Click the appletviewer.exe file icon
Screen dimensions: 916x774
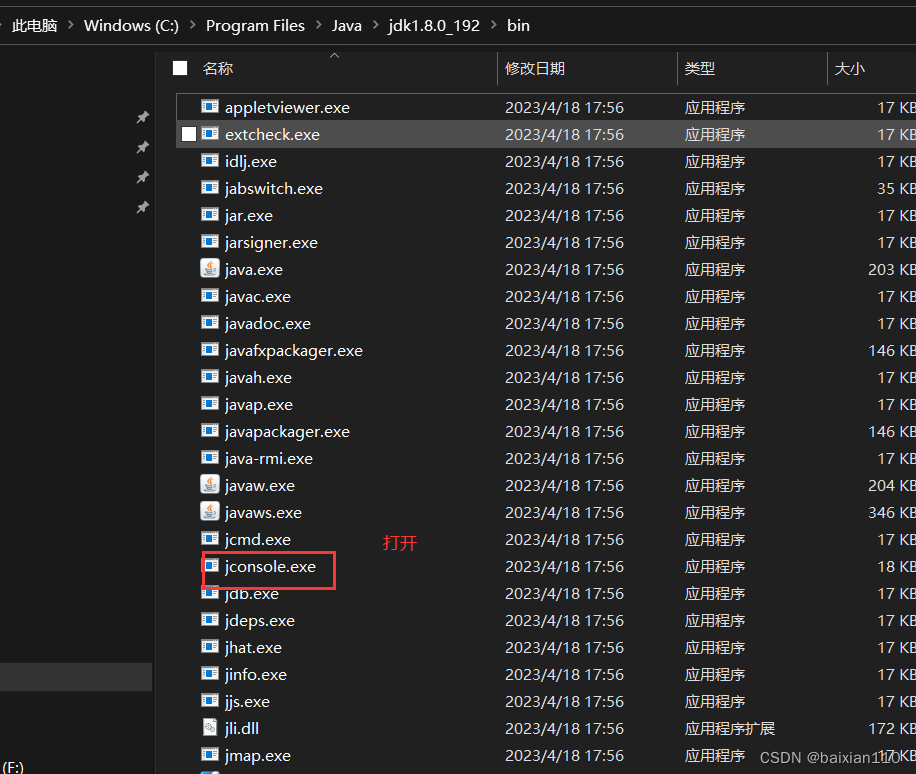210,106
